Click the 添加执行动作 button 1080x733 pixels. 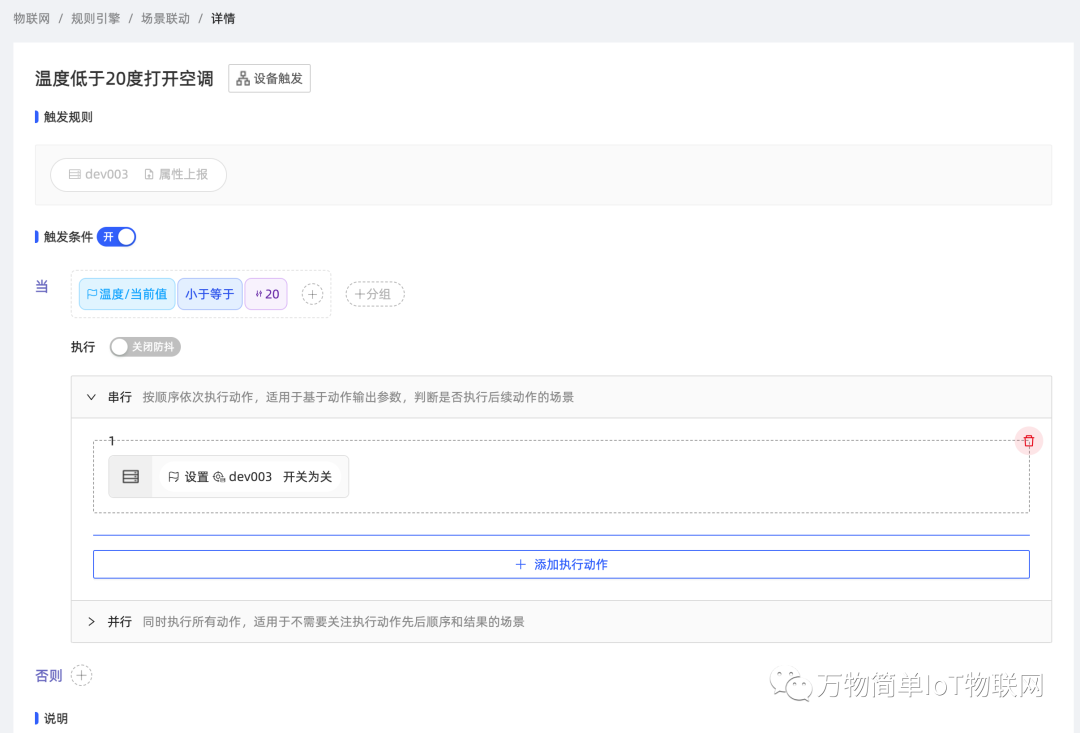(x=561, y=564)
